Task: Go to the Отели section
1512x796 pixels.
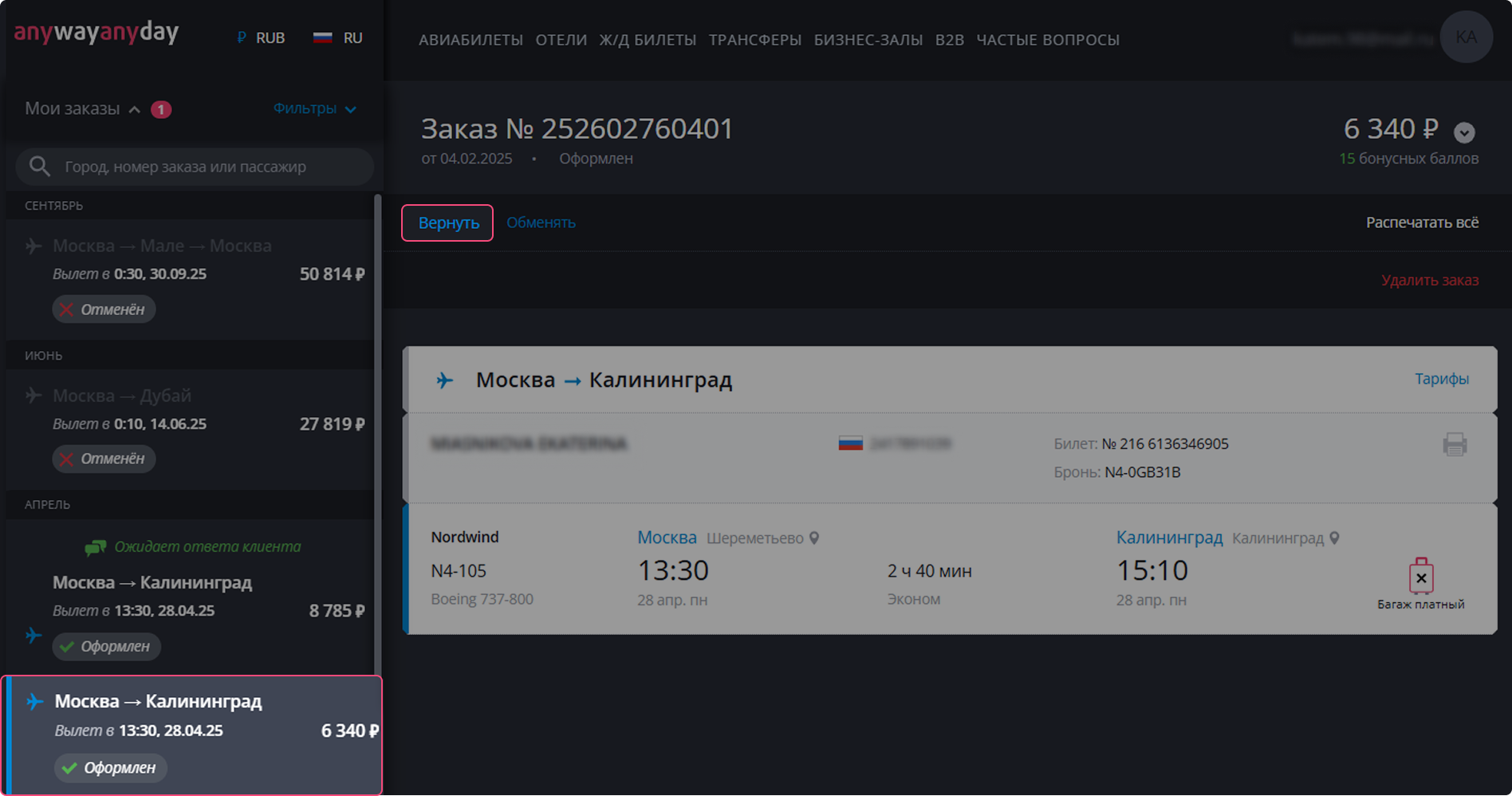Action: click(x=561, y=40)
